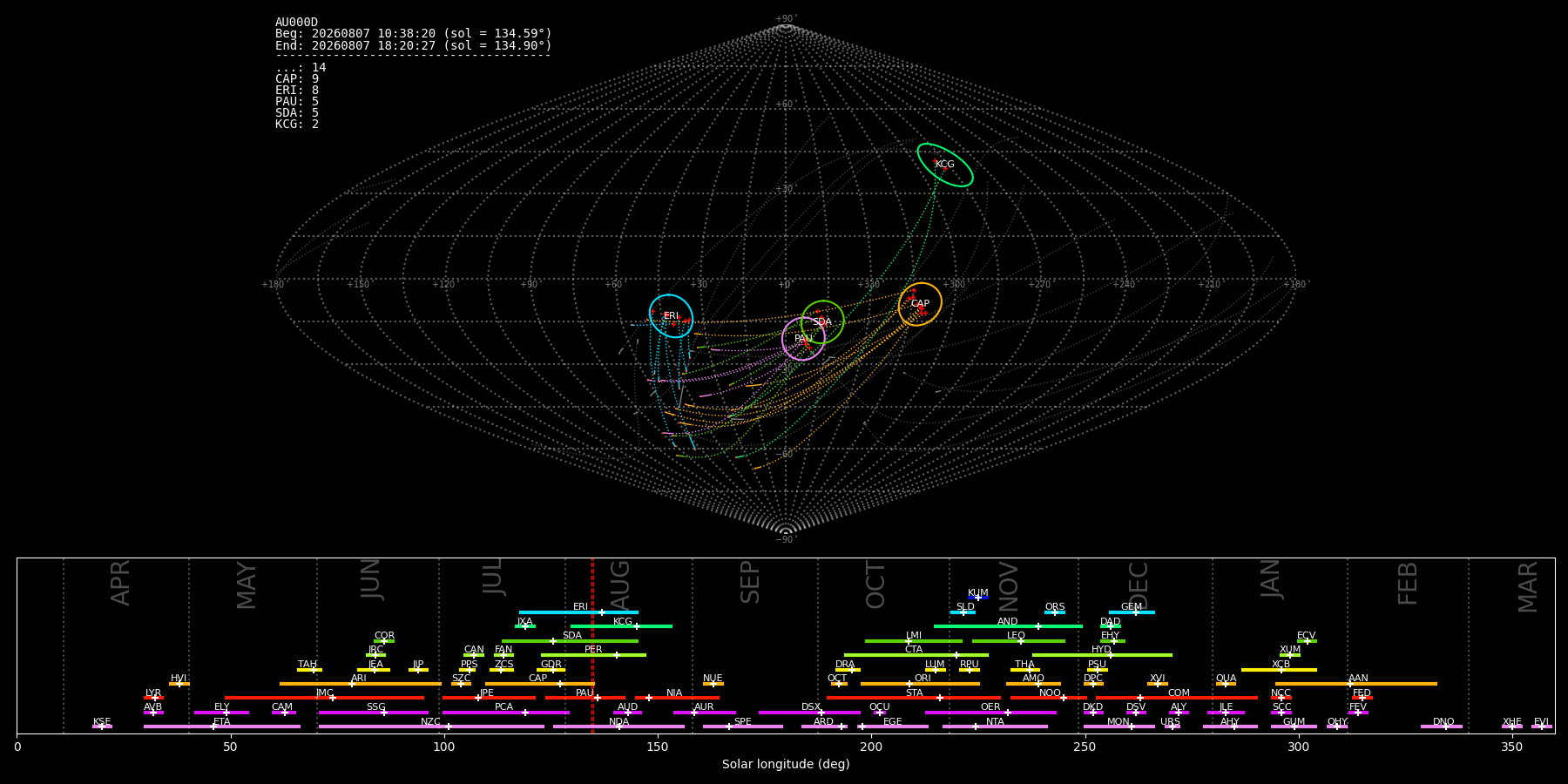1568x784 pixels.
Task: Select the AU000D station title text
Action: (297, 23)
